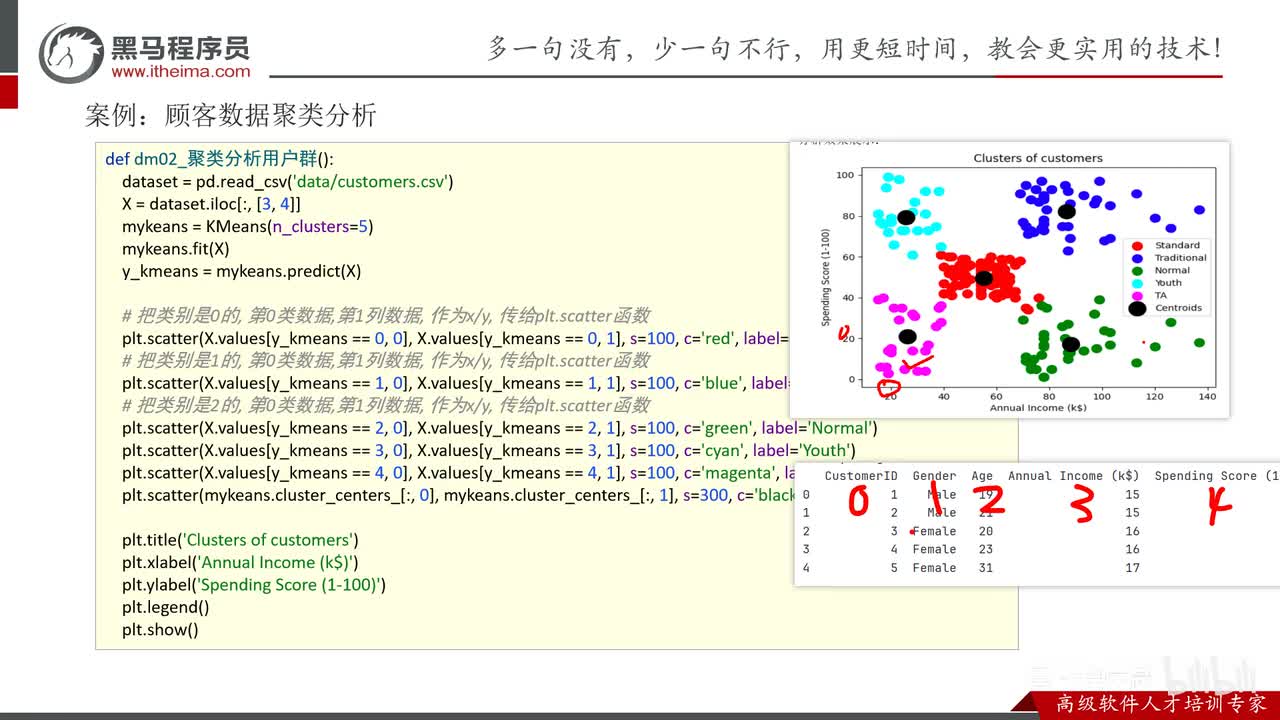
Task: Click the comment about 类别是2的
Action: [x=386, y=405]
